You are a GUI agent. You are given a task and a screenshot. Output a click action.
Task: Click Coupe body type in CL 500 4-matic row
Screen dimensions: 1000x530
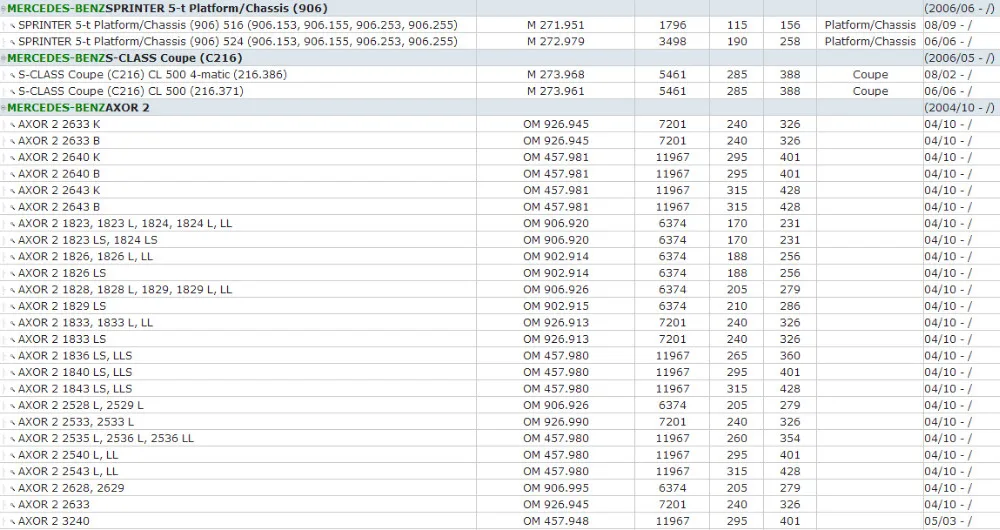click(x=870, y=75)
